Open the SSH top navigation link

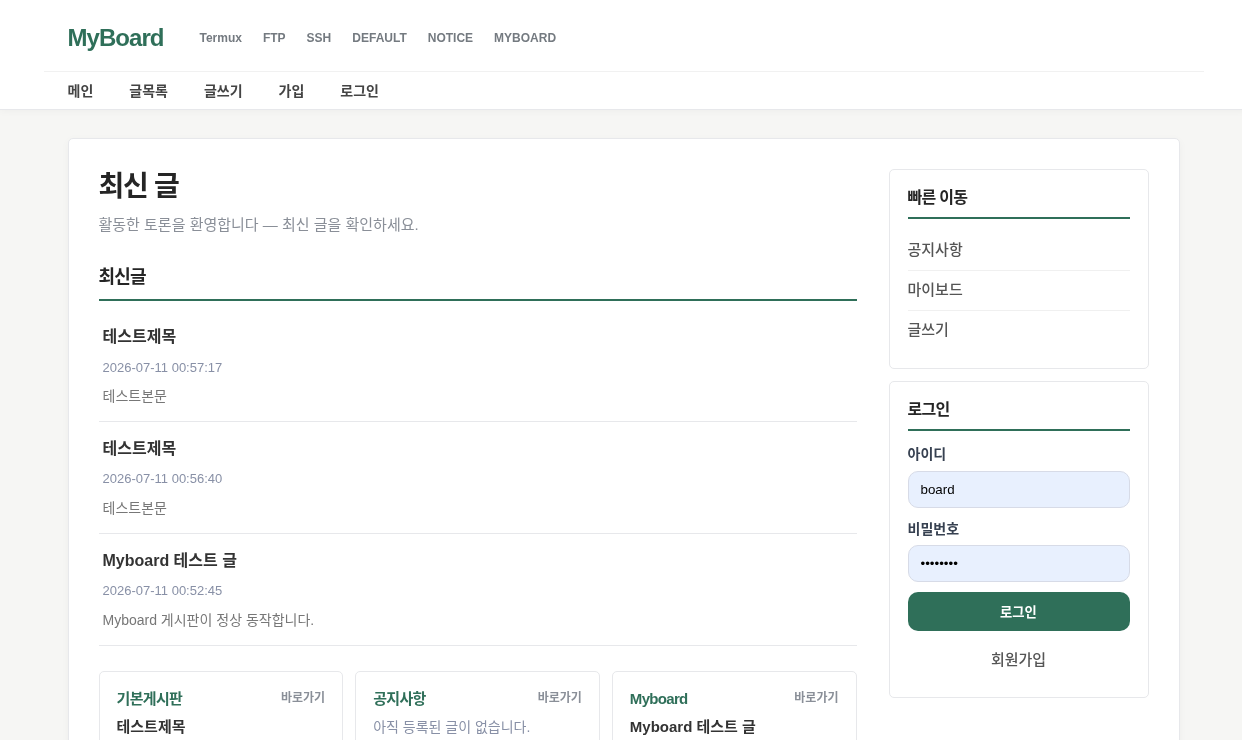[x=319, y=38]
